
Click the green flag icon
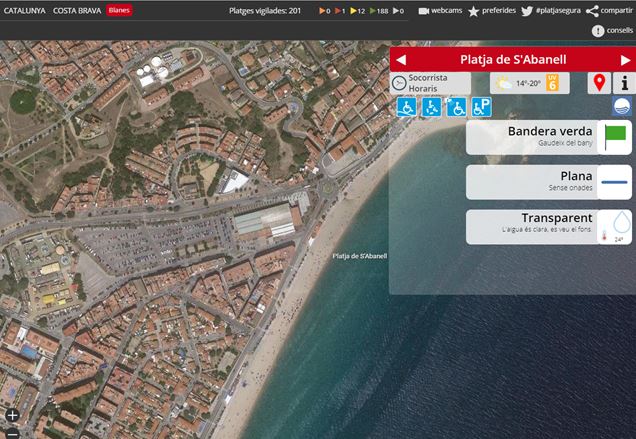pyautogui.click(x=615, y=138)
